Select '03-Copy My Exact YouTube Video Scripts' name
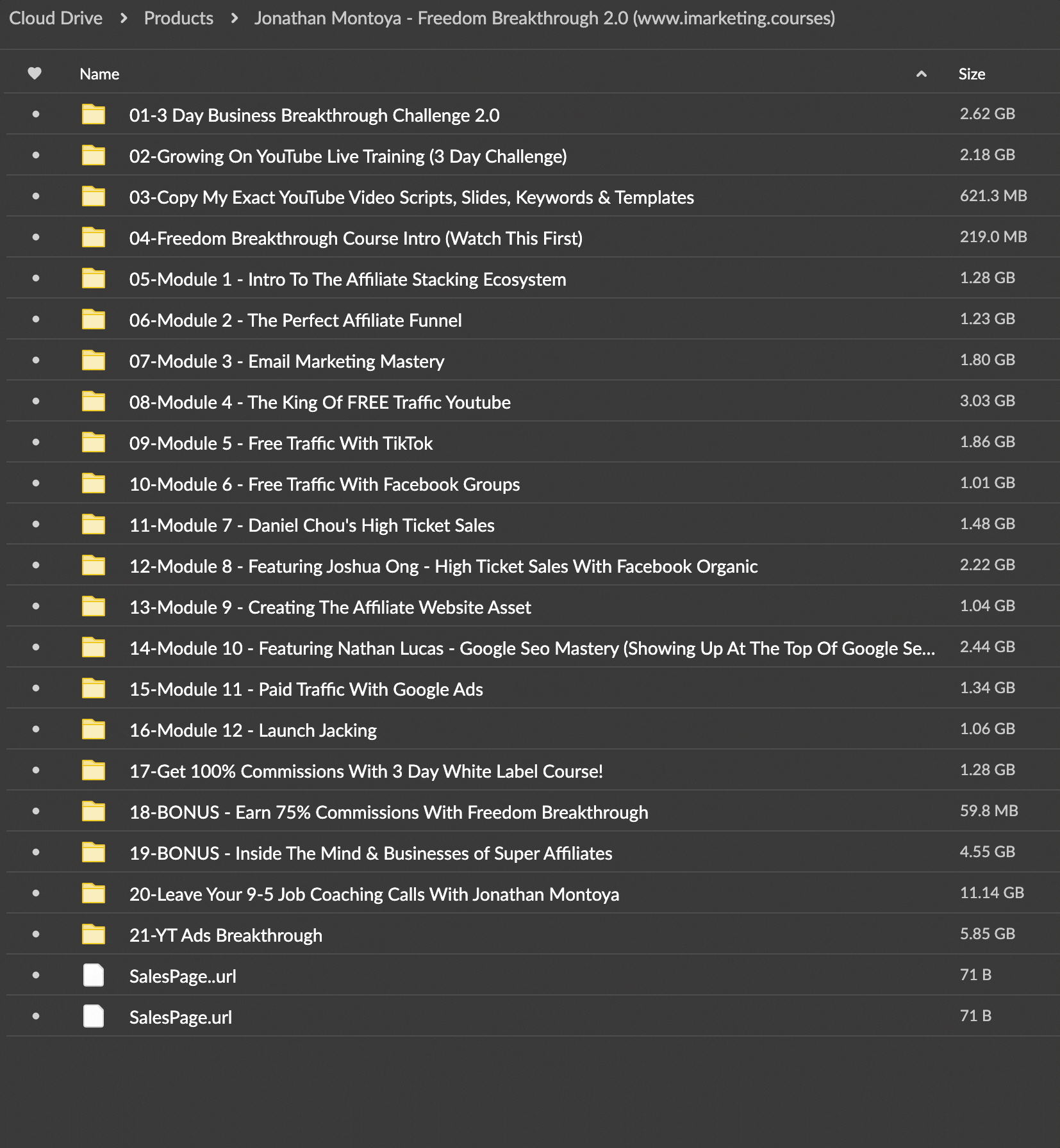 (x=411, y=197)
